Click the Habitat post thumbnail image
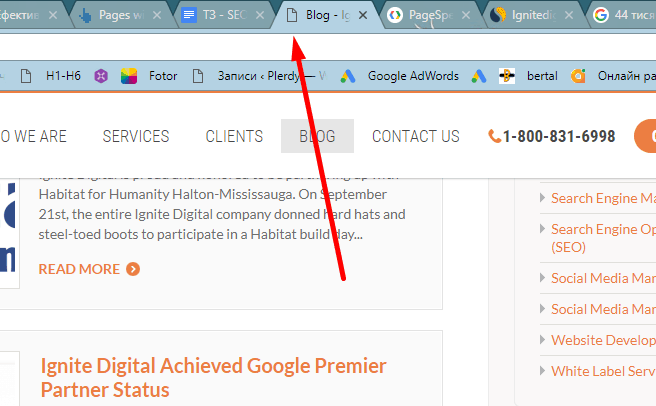The image size is (656, 406). point(9,233)
